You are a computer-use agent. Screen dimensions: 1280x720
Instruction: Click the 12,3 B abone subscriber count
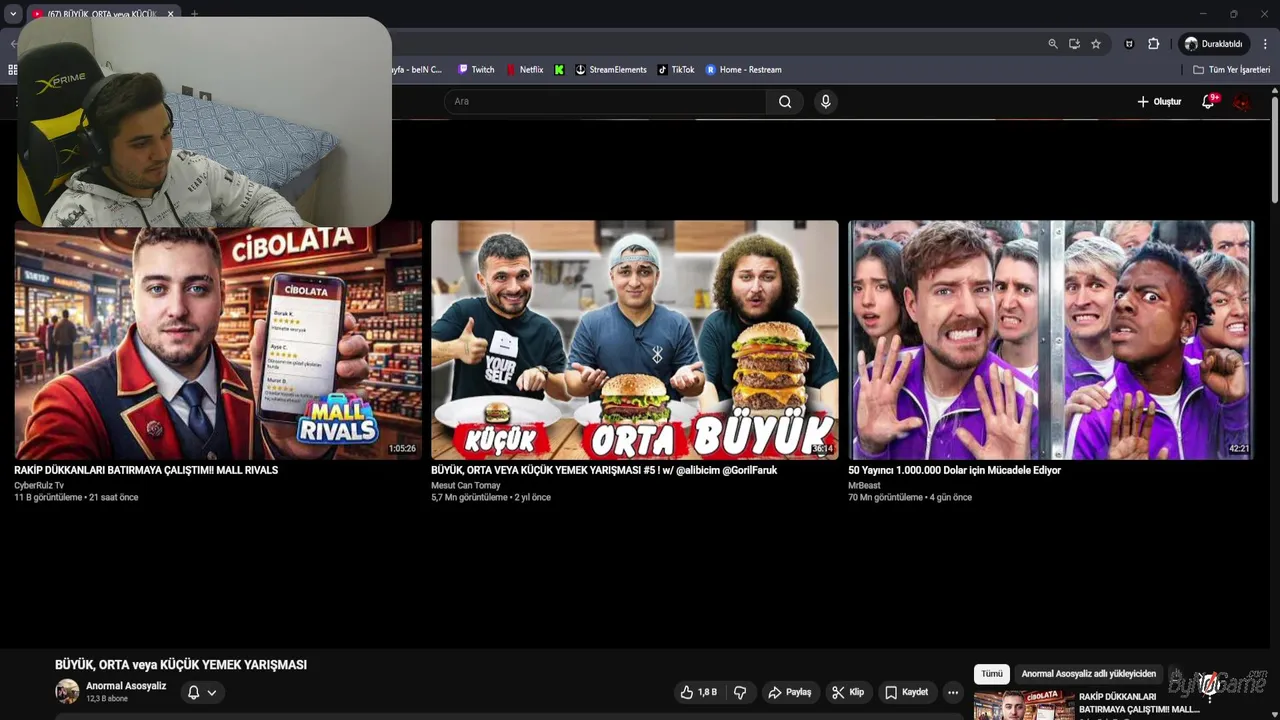[x=107, y=699]
